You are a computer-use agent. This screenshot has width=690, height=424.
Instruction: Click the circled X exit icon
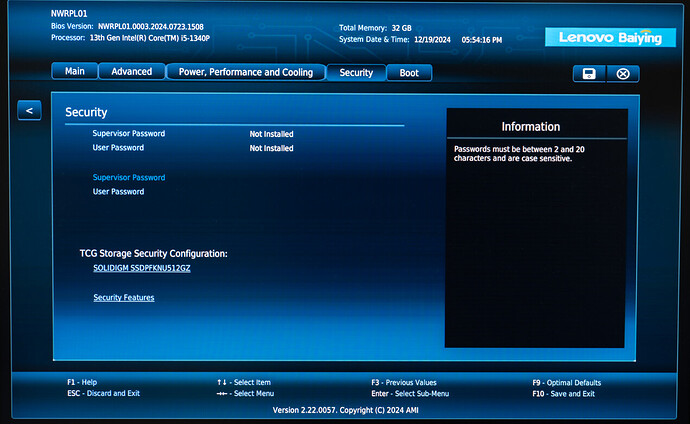pos(623,73)
